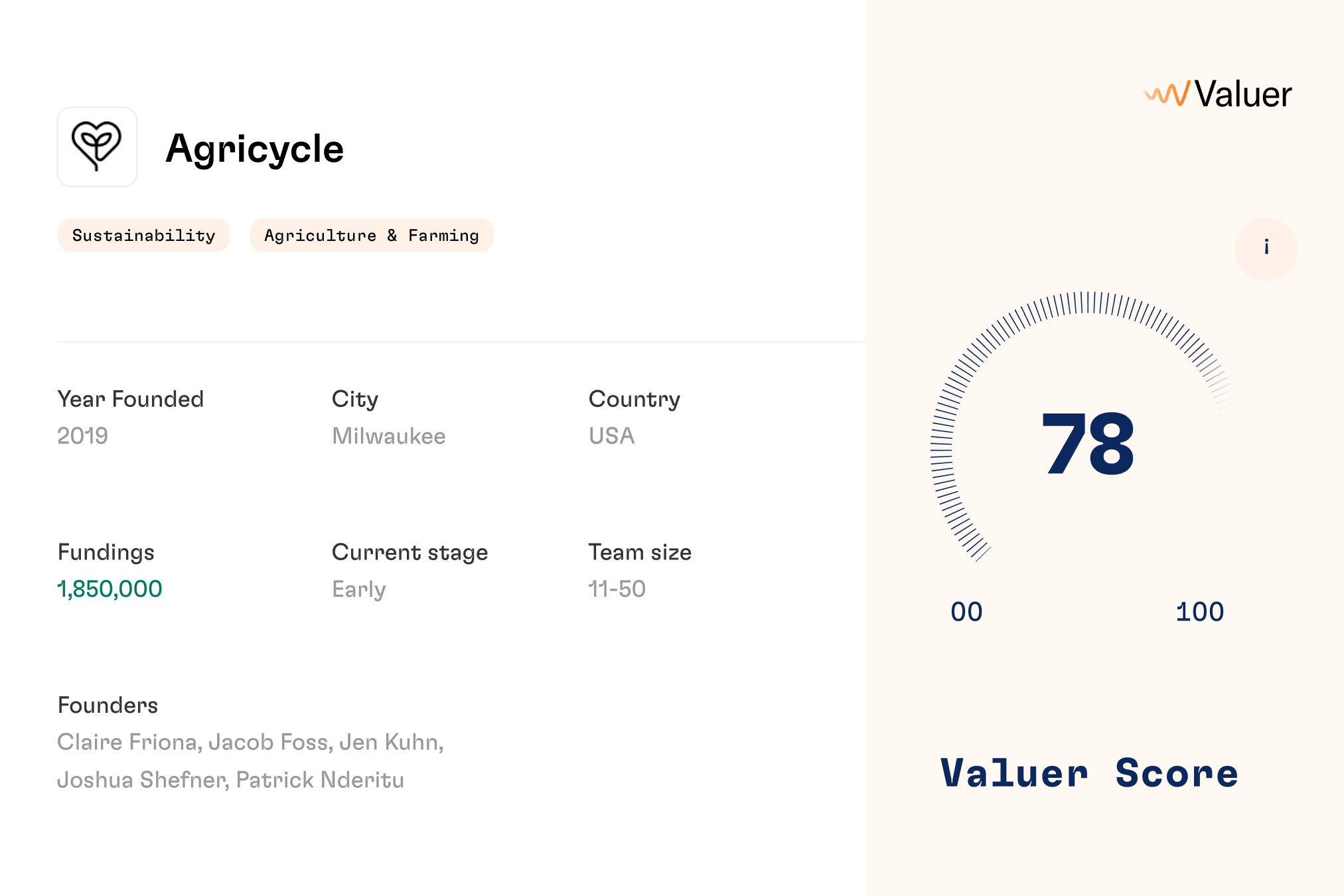The image size is (1344, 896).
Task: Click the founder name Patrick Nderitu
Action: coord(320,780)
